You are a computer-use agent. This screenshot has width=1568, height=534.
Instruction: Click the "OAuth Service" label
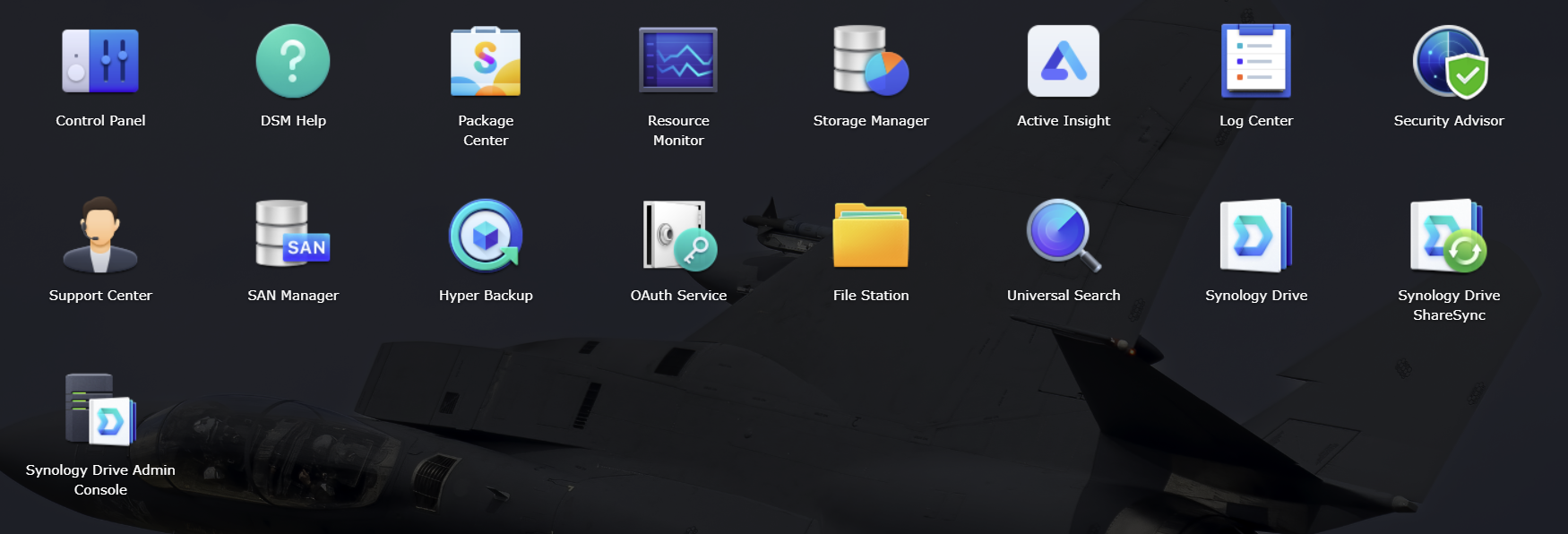coord(678,295)
